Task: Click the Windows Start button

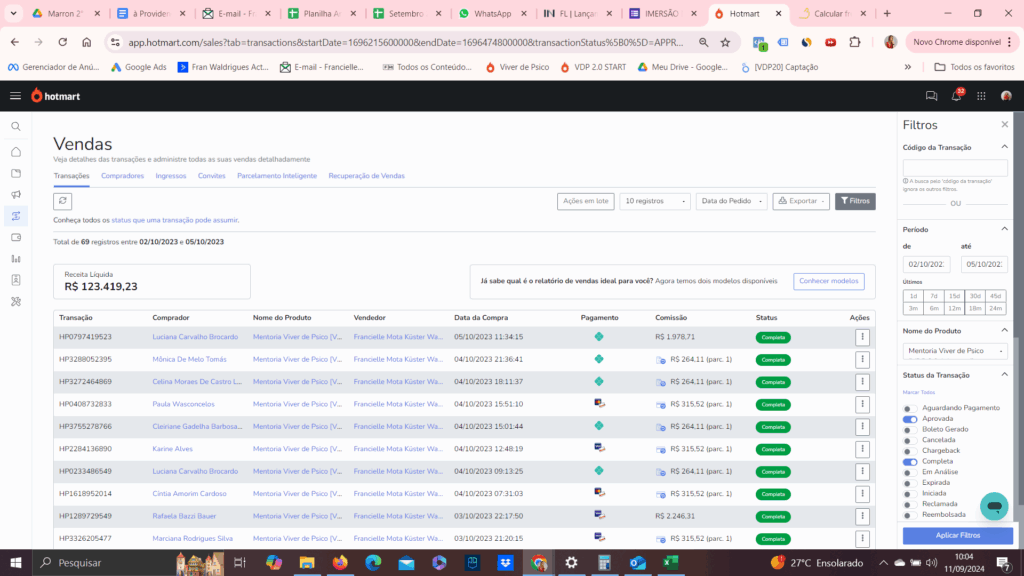Action: click(x=16, y=562)
